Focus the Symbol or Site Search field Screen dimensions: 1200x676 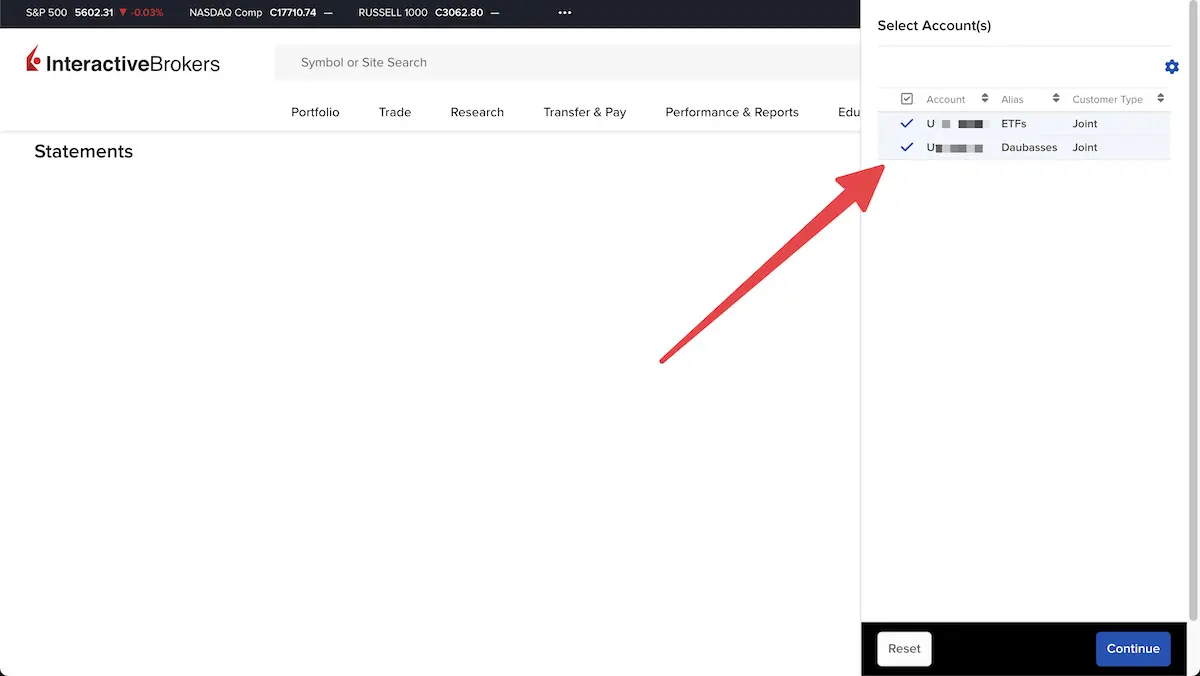pos(567,62)
